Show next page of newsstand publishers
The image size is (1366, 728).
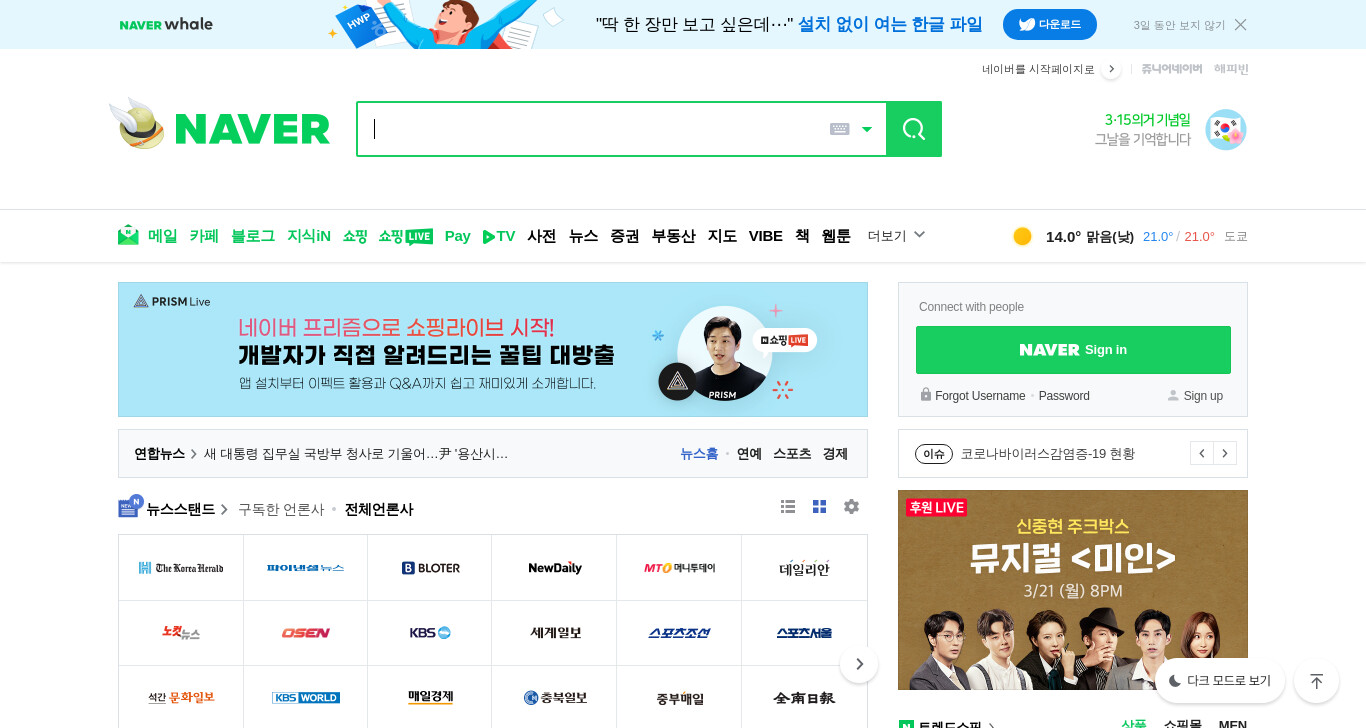click(x=859, y=664)
